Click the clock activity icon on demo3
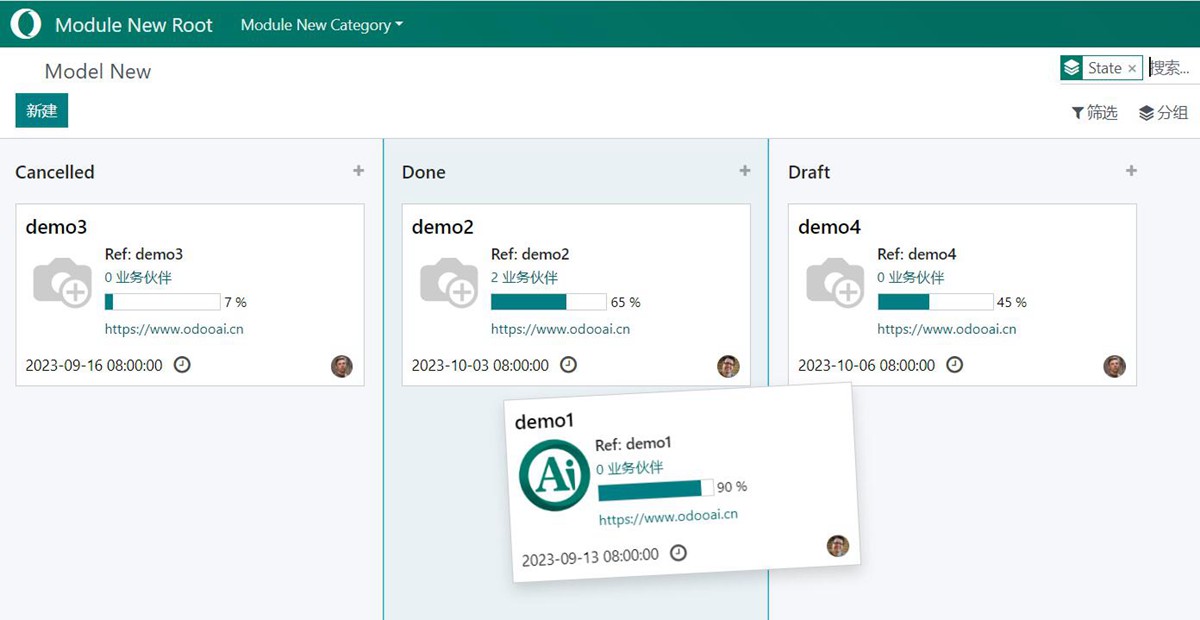 point(182,365)
